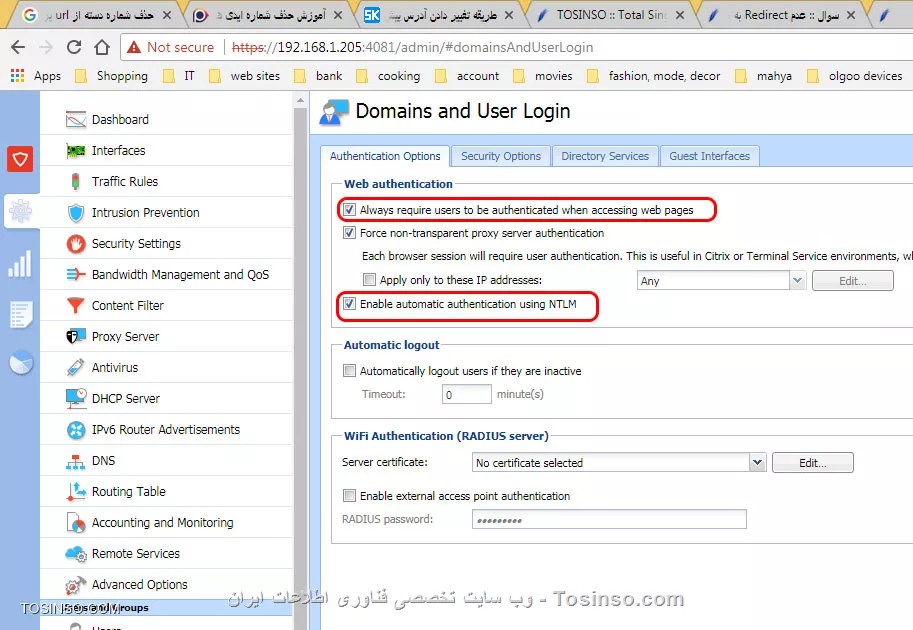The image size is (913, 630).
Task: Click the bar chart status icon
Action: 20,264
